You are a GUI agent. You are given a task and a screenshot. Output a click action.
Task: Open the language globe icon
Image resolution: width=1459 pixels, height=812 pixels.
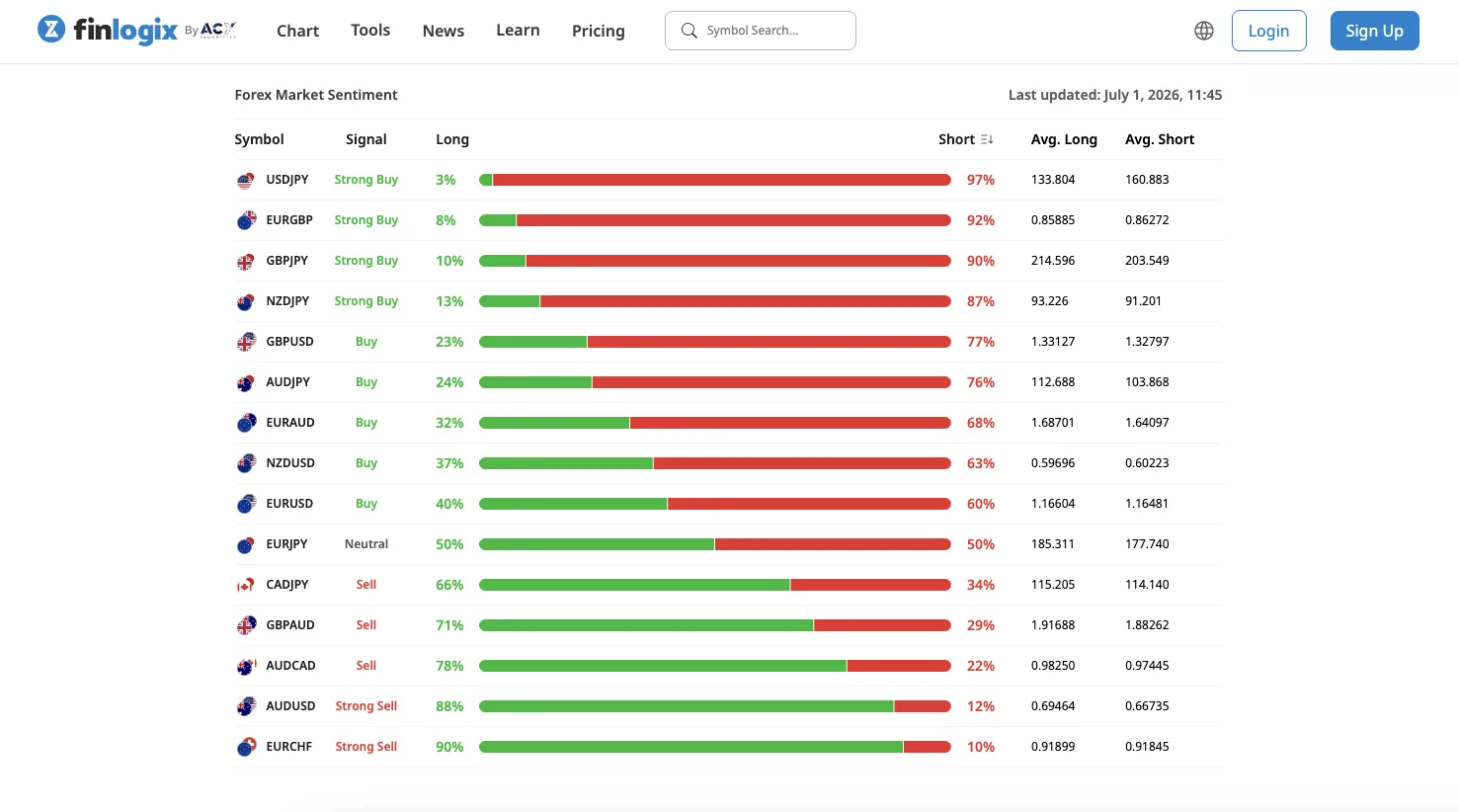(x=1204, y=31)
